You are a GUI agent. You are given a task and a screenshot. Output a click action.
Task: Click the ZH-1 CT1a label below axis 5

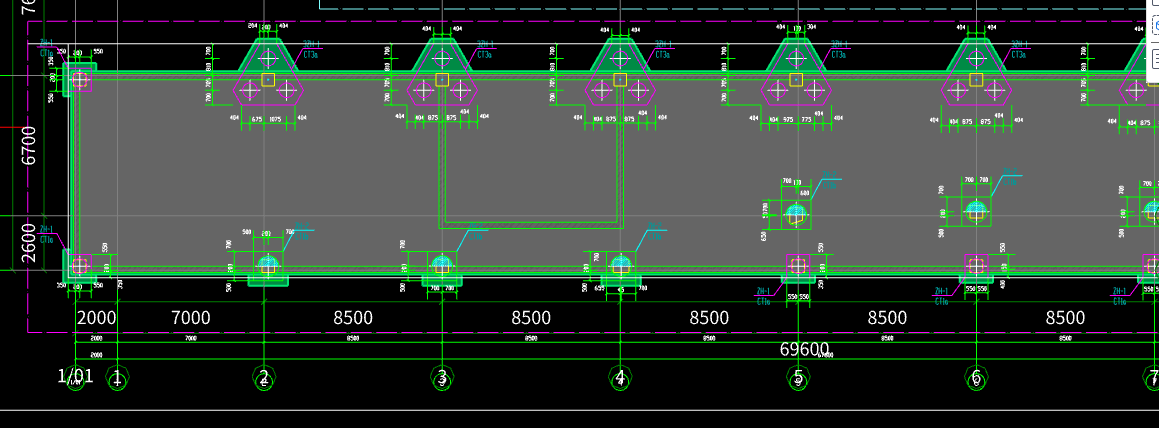(x=764, y=296)
